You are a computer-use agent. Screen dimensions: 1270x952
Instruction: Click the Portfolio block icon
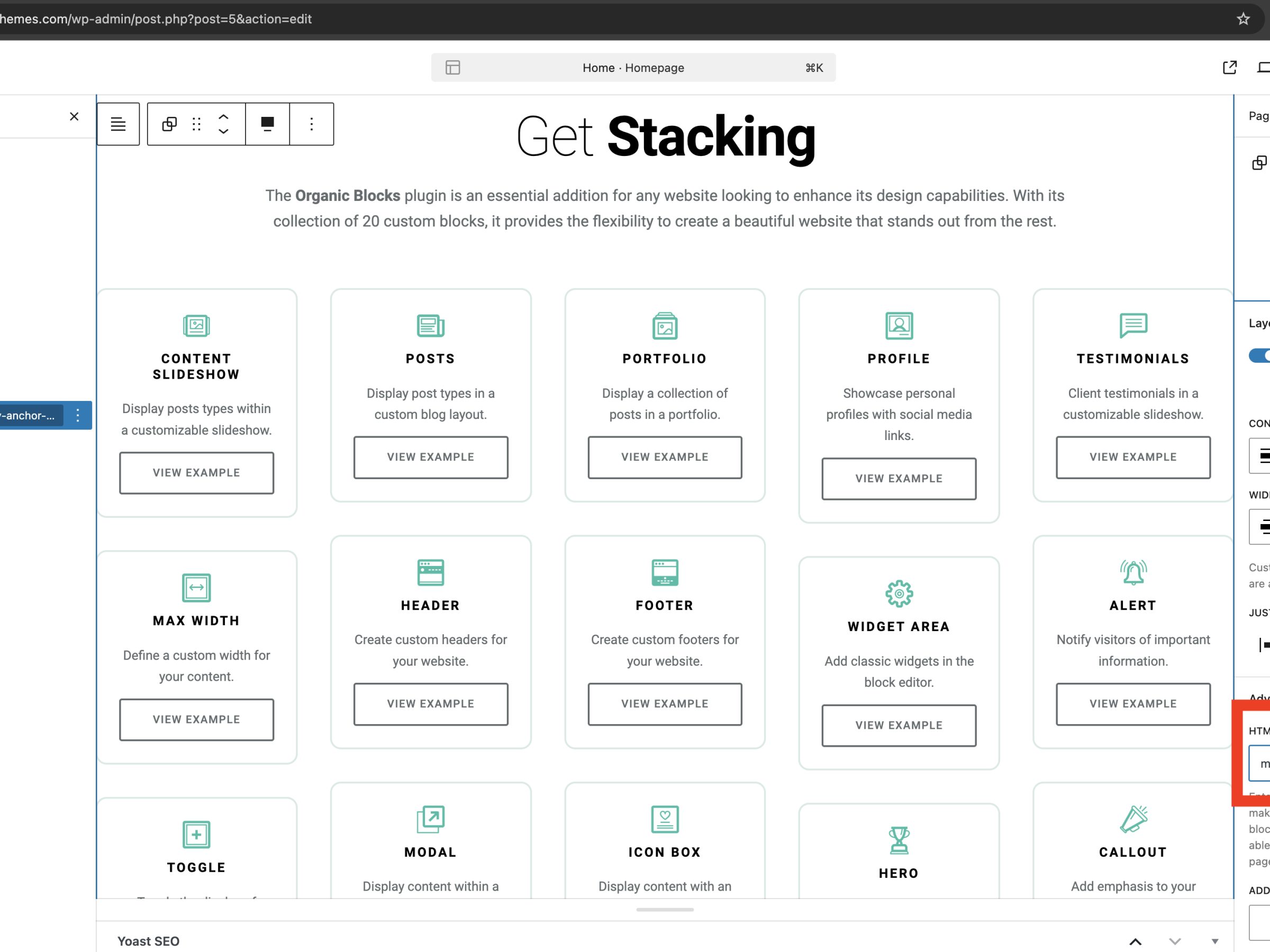665,326
